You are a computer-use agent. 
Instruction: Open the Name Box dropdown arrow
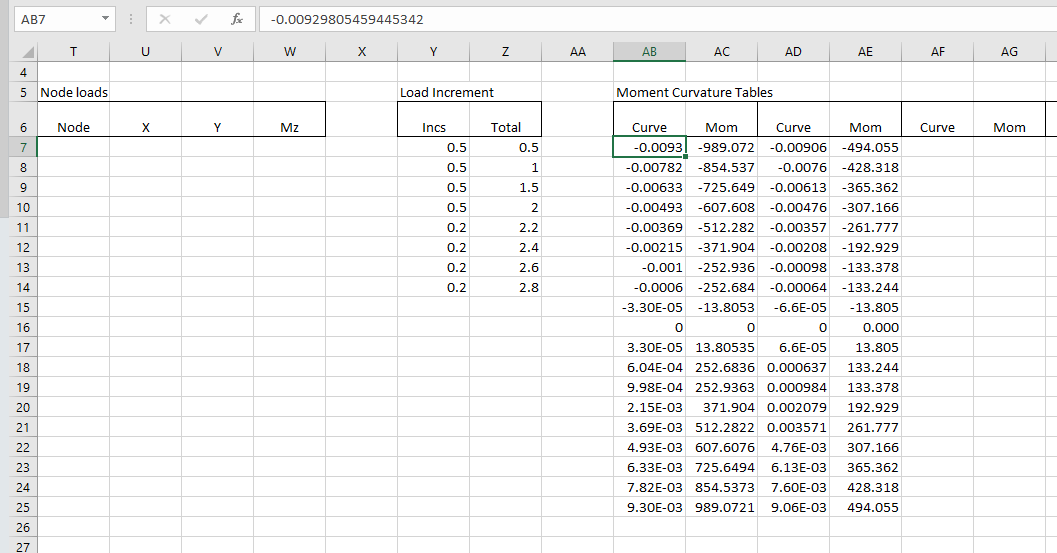[x=106, y=19]
